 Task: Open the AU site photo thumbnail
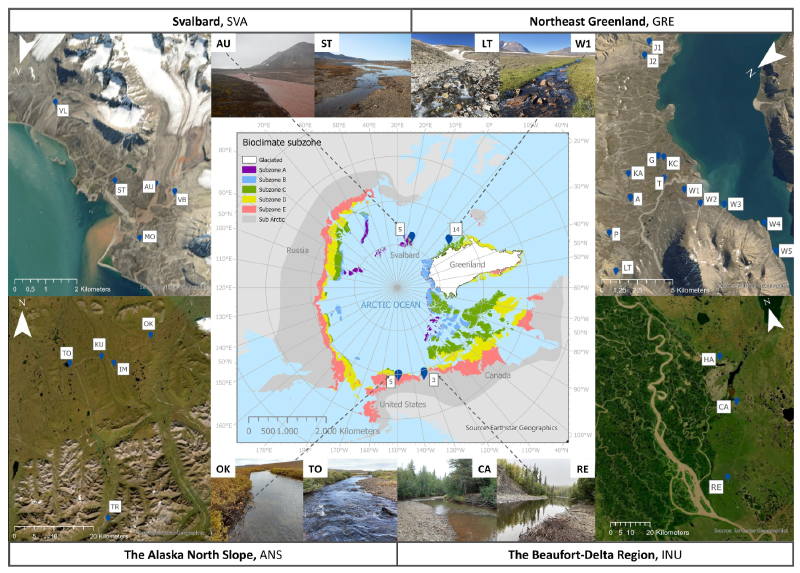pyautogui.click(x=262, y=85)
